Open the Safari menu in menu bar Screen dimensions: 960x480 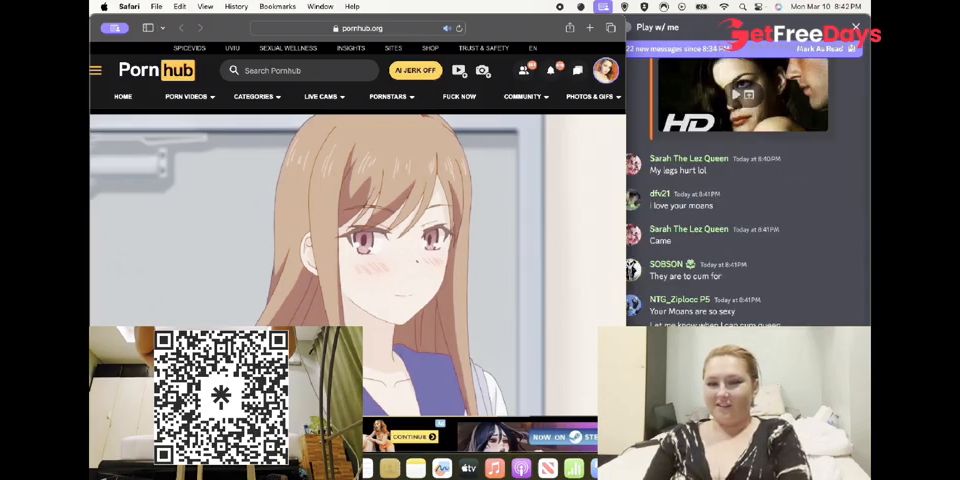pos(129,7)
